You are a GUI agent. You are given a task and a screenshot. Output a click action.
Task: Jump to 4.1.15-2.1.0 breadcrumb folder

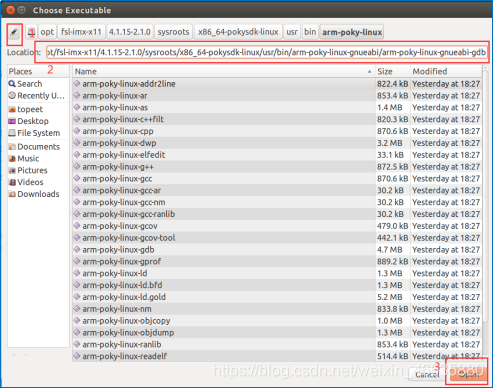pyautogui.click(x=130, y=32)
